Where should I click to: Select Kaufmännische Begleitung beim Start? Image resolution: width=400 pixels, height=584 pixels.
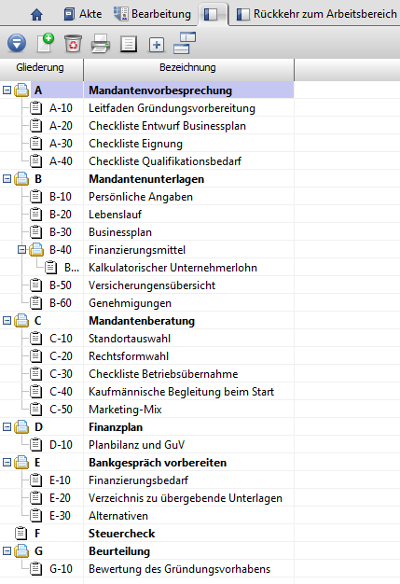(x=181, y=392)
